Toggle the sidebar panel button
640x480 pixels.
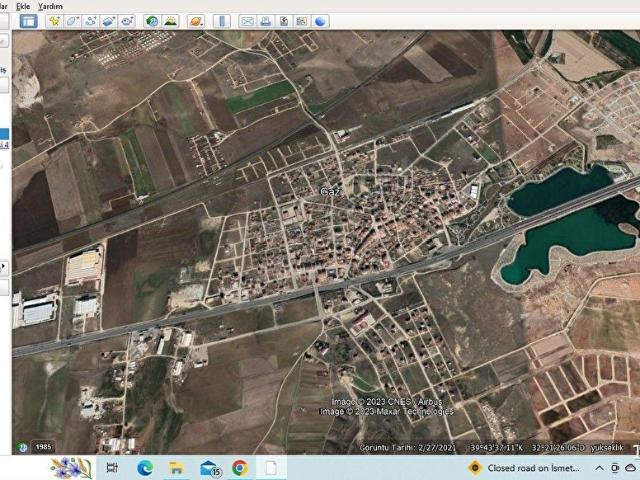[28, 21]
